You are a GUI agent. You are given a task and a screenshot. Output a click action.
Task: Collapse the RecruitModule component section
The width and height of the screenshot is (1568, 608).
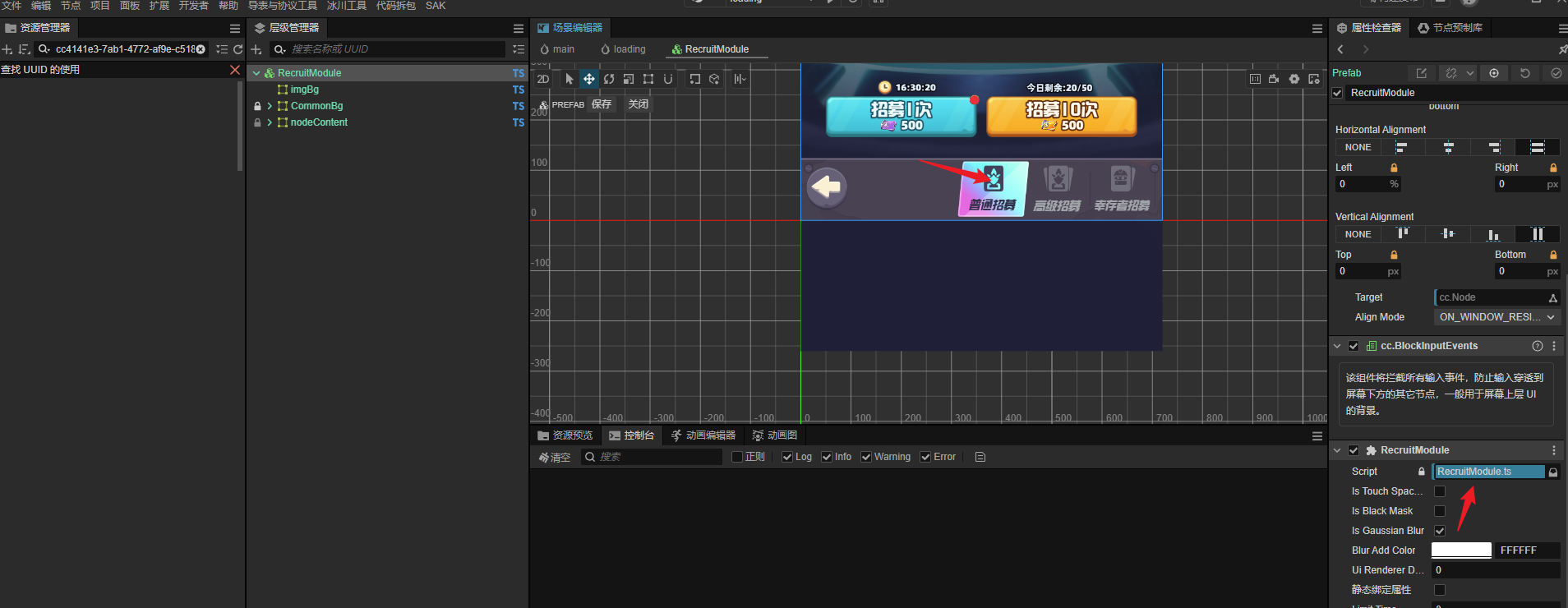click(1337, 450)
